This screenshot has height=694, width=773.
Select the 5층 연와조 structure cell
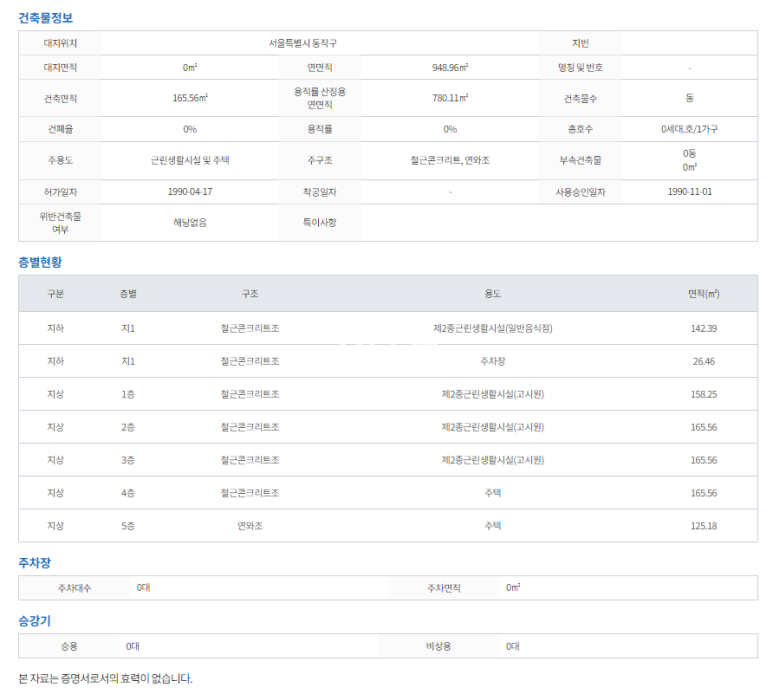click(249, 526)
